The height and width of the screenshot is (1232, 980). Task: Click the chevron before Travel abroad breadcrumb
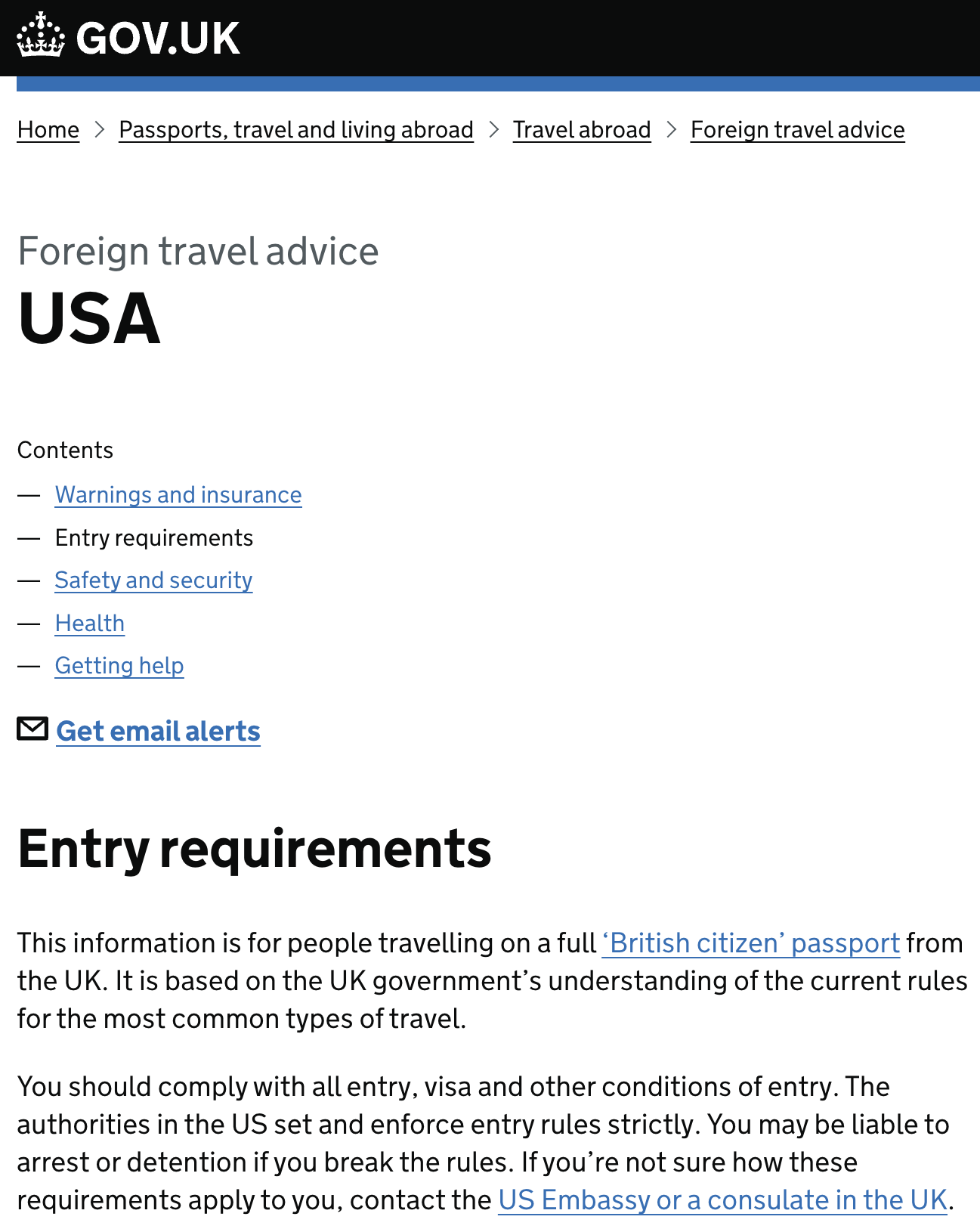(x=493, y=130)
